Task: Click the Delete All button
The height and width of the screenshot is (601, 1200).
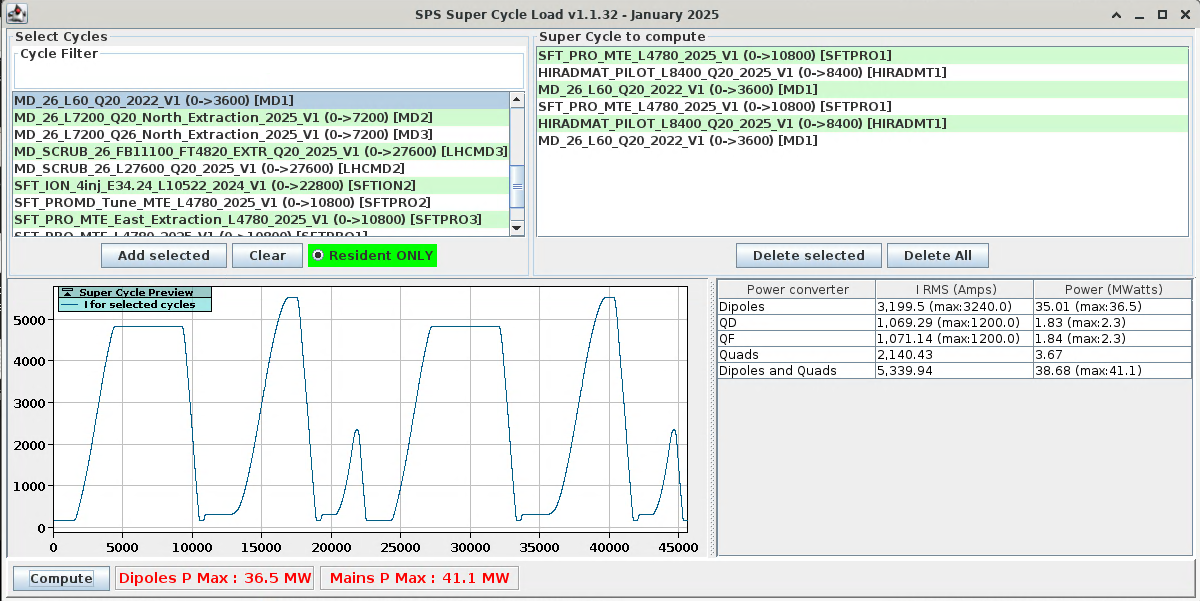Action: coord(937,256)
